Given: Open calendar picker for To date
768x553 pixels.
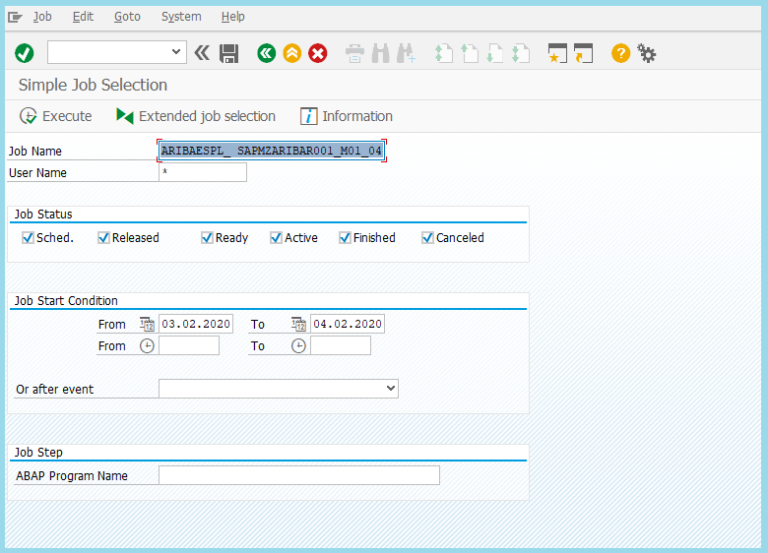Looking at the screenshot, I should [298, 324].
